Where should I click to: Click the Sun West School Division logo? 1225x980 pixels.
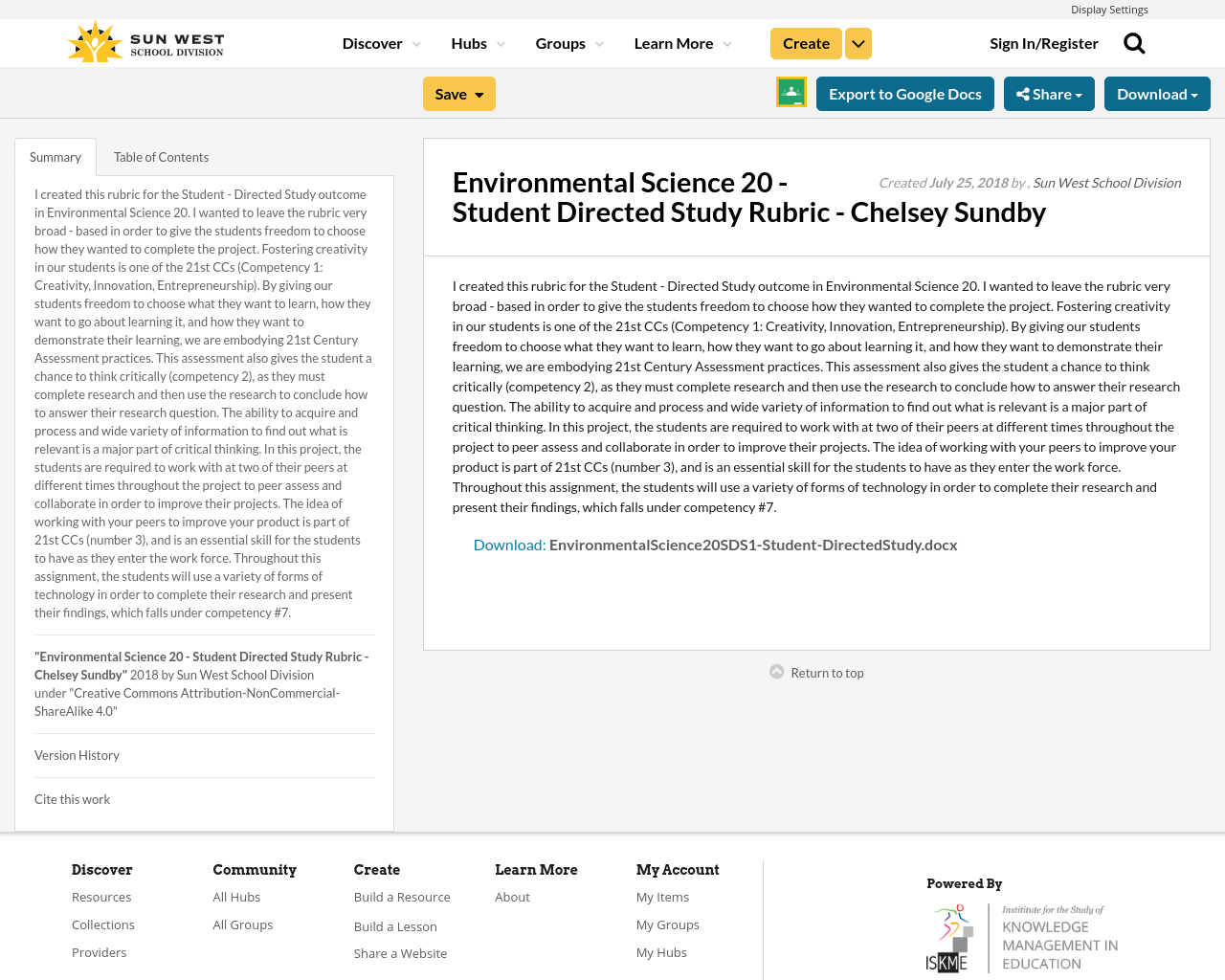[145, 38]
